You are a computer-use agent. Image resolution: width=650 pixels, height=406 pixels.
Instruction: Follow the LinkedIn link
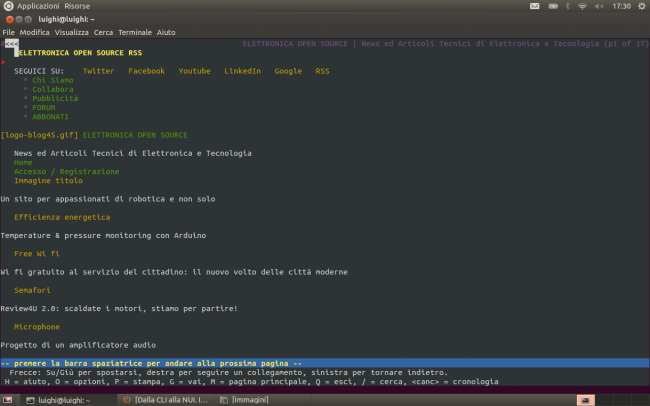click(243, 71)
